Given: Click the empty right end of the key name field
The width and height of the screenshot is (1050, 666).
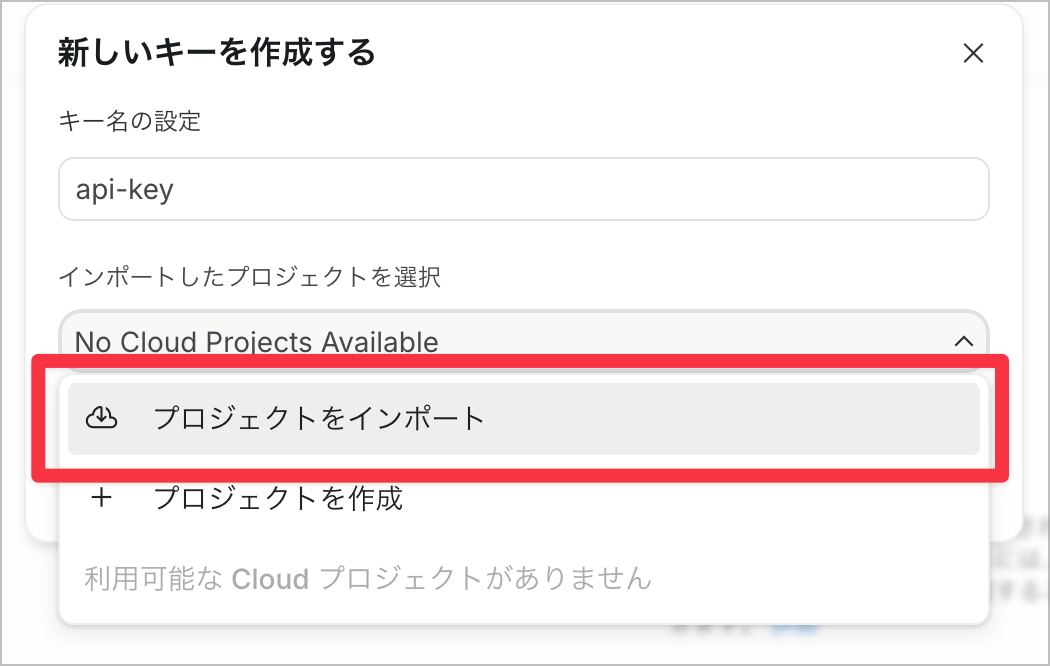Looking at the screenshot, I should point(900,189).
